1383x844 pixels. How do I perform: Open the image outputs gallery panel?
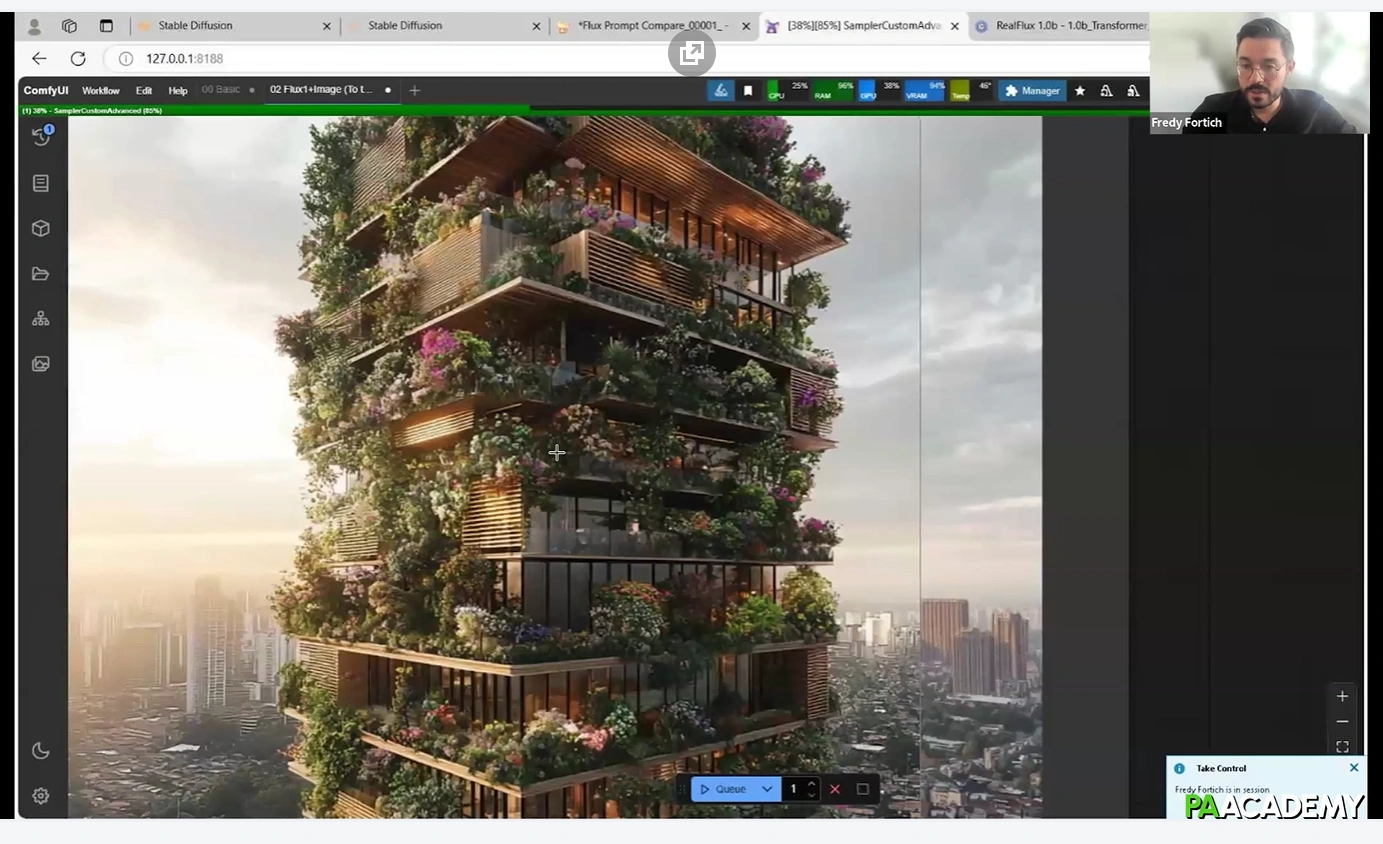tap(40, 363)
